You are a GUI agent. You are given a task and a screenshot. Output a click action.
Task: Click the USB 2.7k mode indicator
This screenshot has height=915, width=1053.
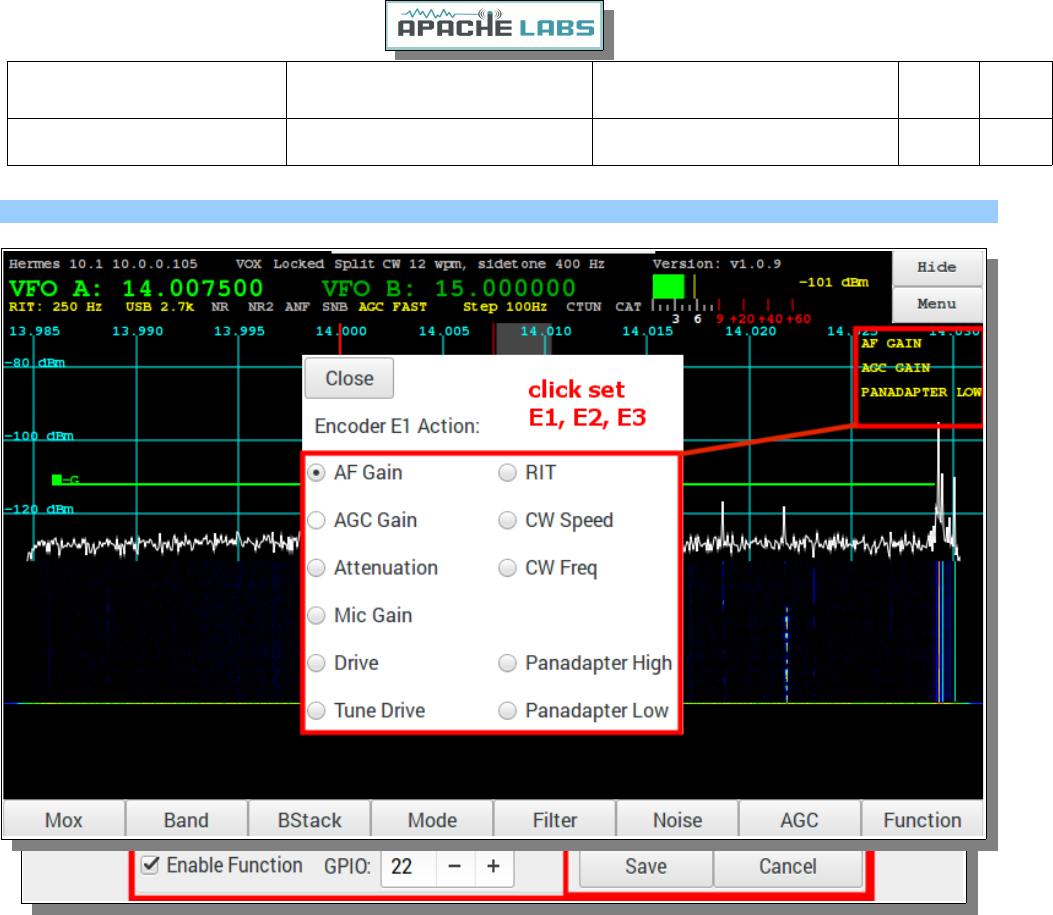coord(160,307)
